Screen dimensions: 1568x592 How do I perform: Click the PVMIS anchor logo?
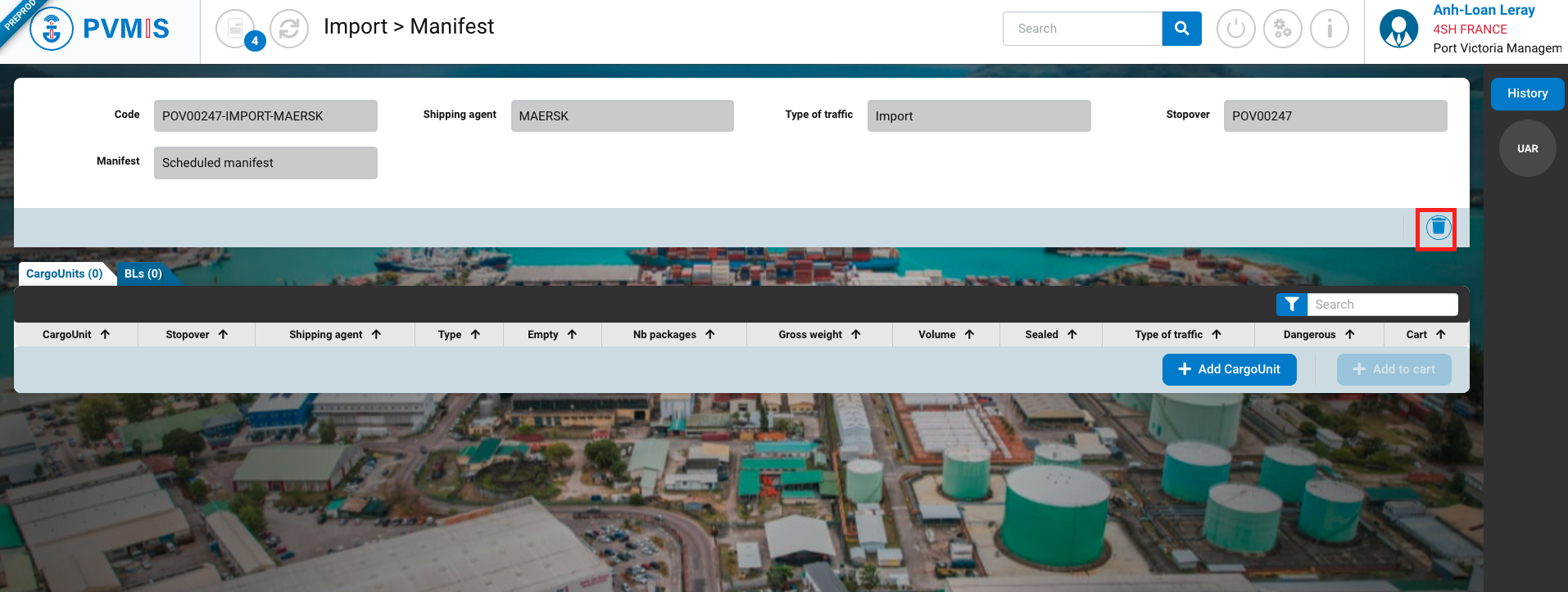click(x=52, y=29)
